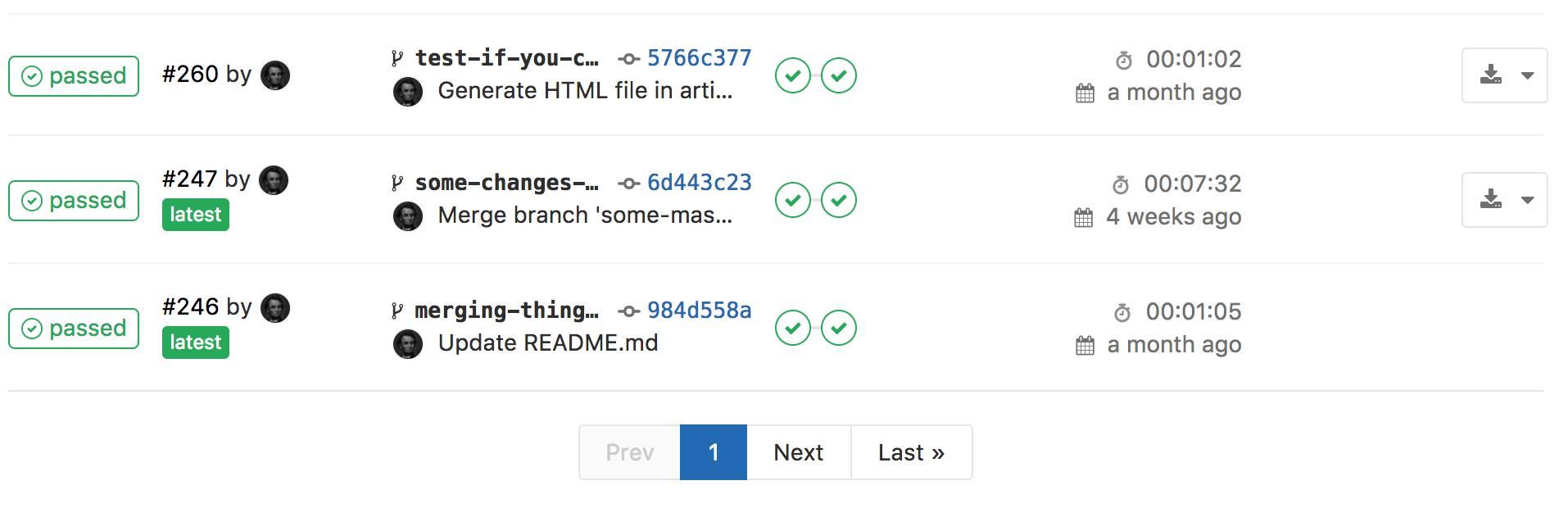Click second stage check icon for pipeline #246
Screen dimensions: 1568x508
839,328
